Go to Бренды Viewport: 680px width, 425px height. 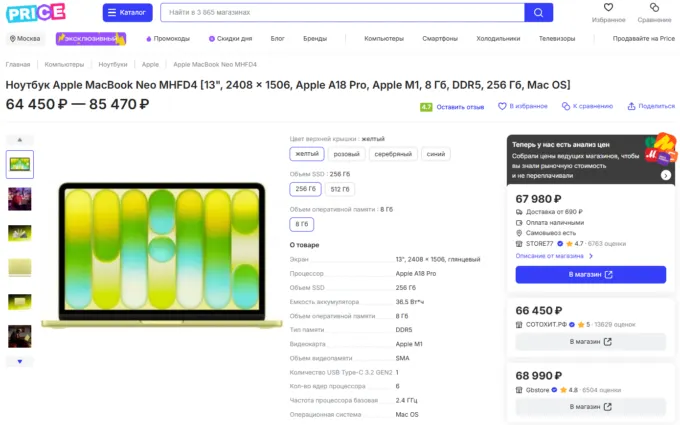pyautogui.click(x=315, y=39)
